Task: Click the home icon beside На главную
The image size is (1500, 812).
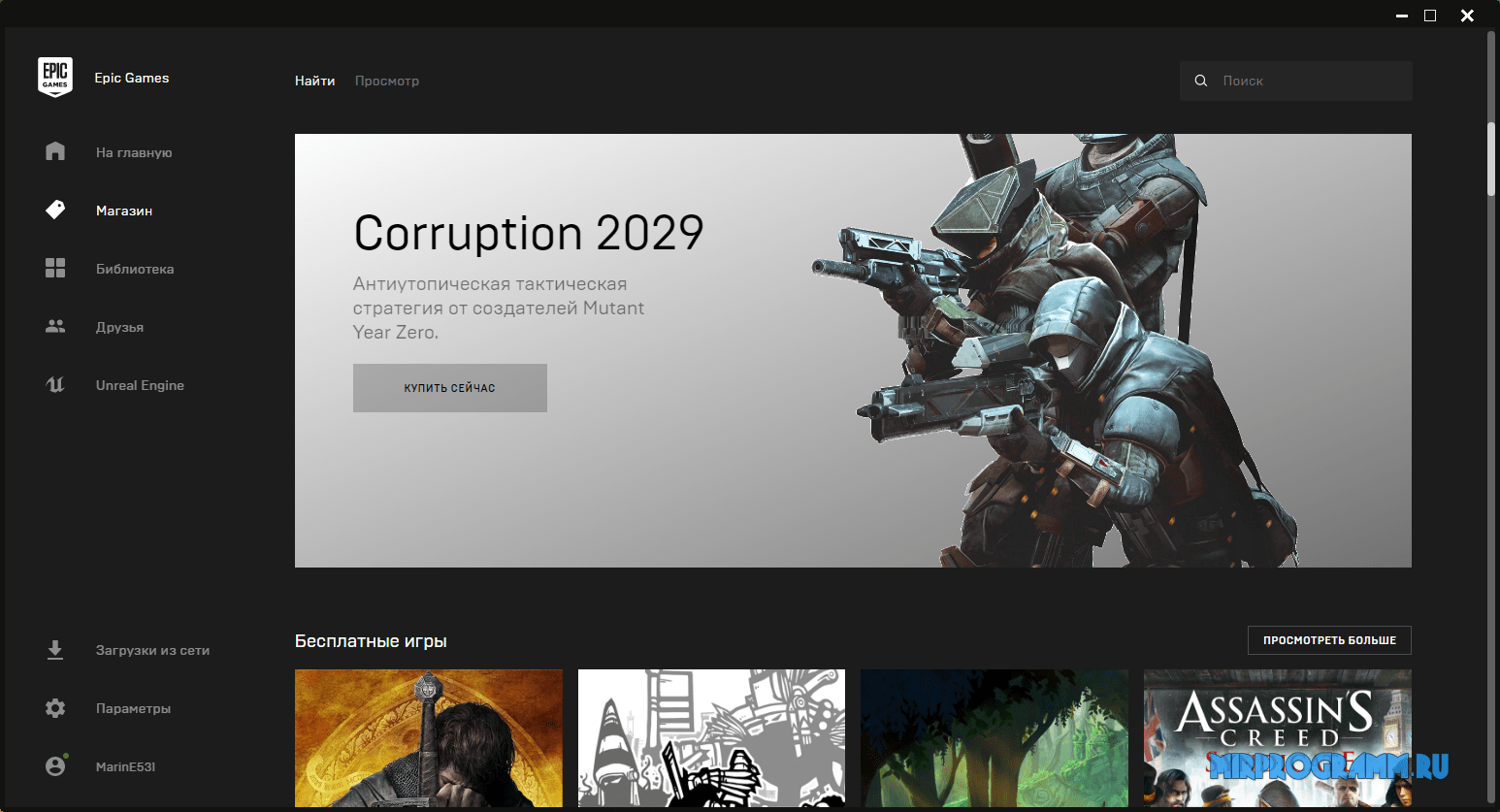Action: pyautogui.click(x=55, y=151)
